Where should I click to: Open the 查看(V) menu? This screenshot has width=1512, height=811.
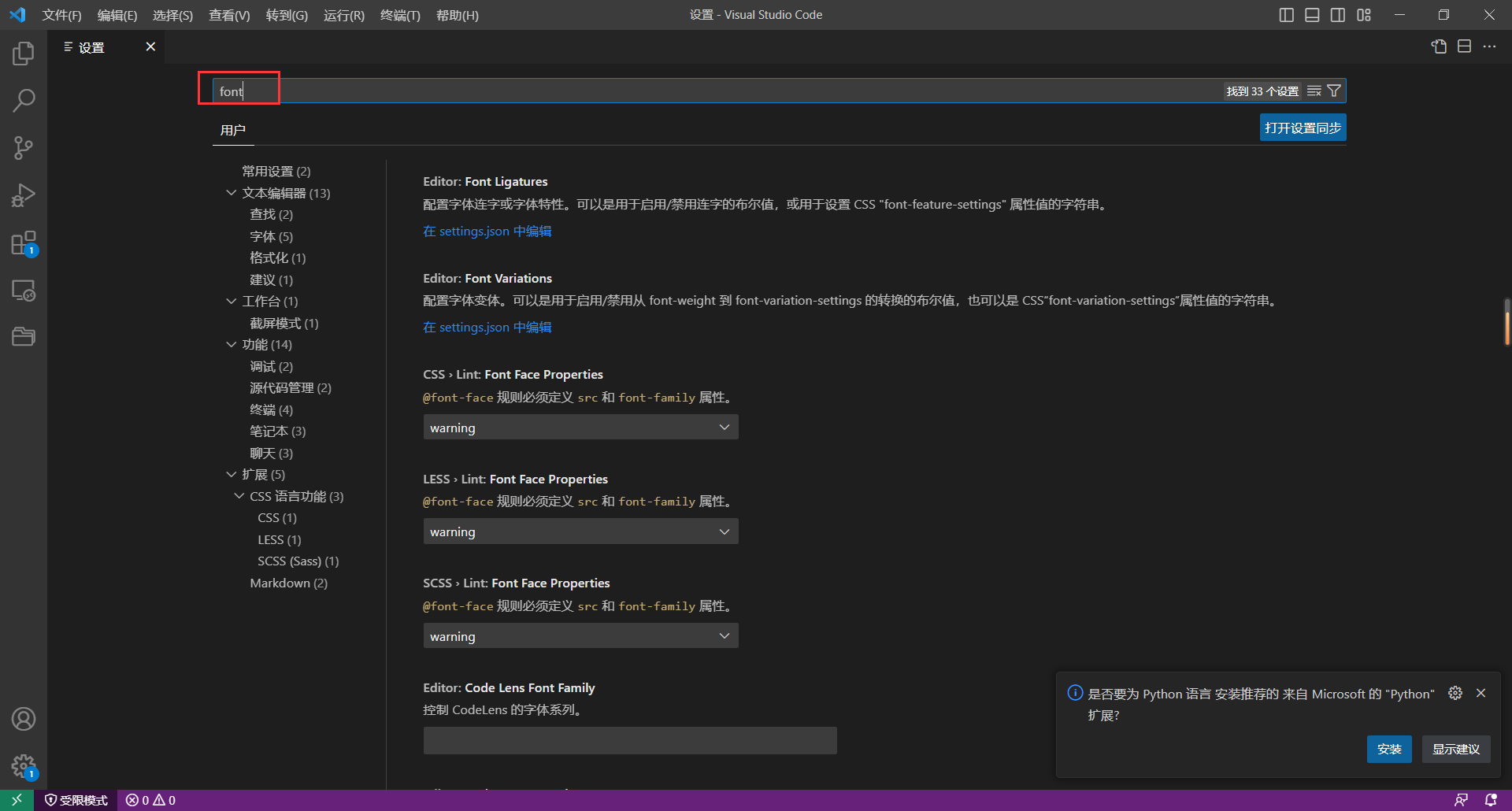[229, 15]
